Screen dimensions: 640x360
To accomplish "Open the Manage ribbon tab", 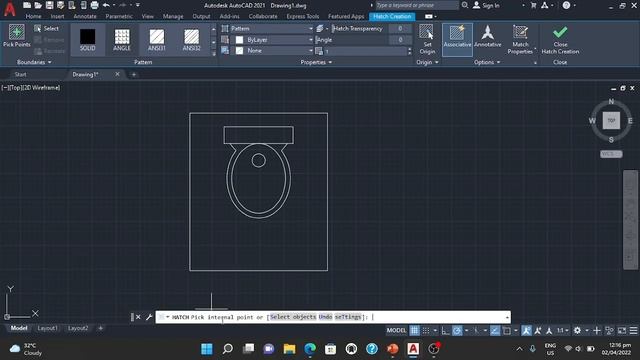I will [173, 16].
